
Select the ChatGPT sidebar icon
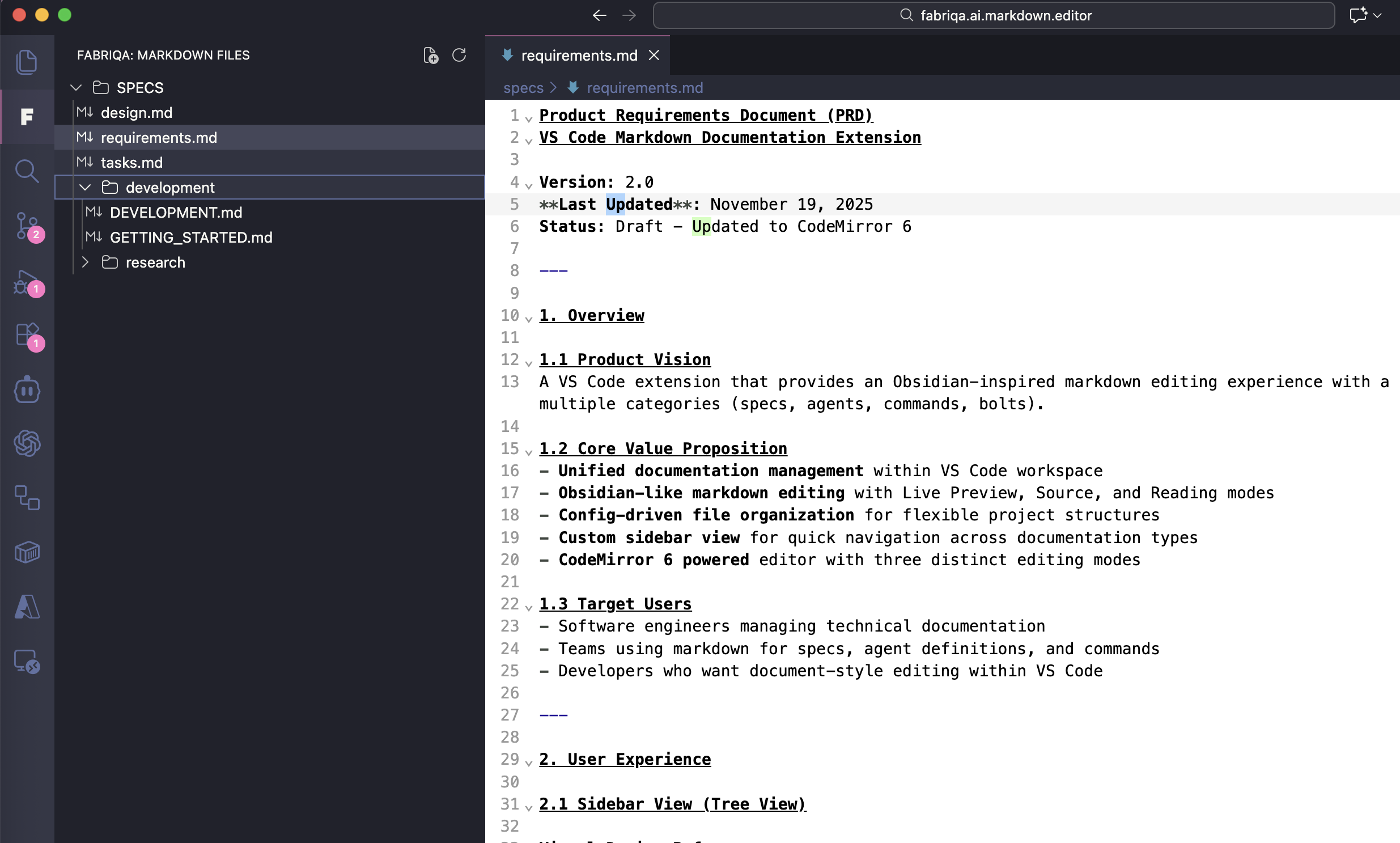click(x=27, y=443)
